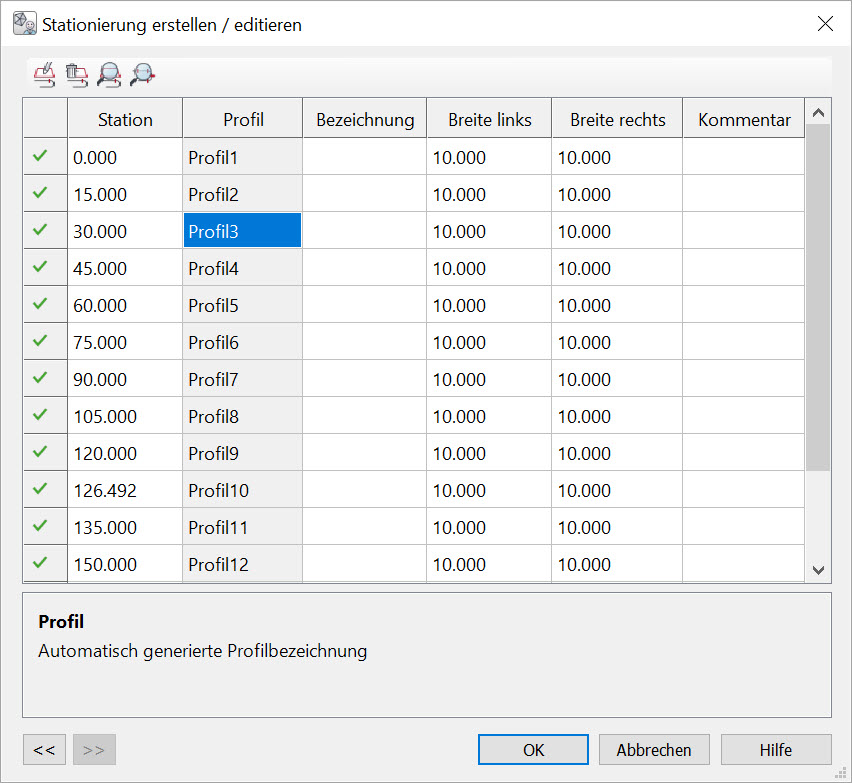
Task: Click the zoom to station magnifier icon
Action: click(x=109, y=73)
